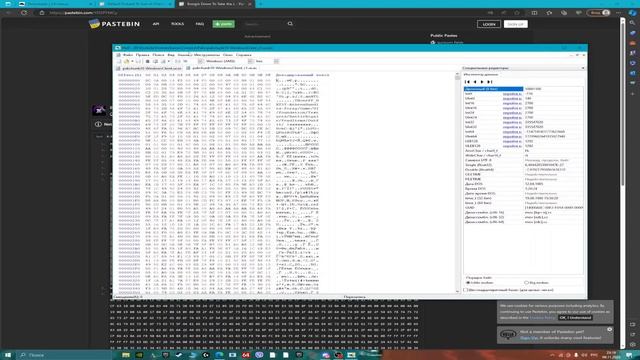640x360 pixels.
Task: Select the GUID row in data inspector
Action: coord(524,208)
